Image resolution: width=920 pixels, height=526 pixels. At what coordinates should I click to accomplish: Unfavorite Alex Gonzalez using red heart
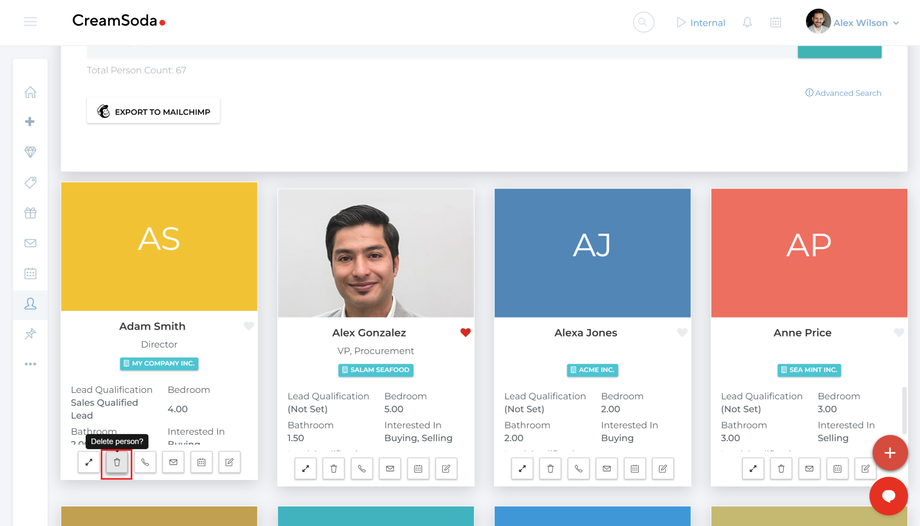coord(465,333)
